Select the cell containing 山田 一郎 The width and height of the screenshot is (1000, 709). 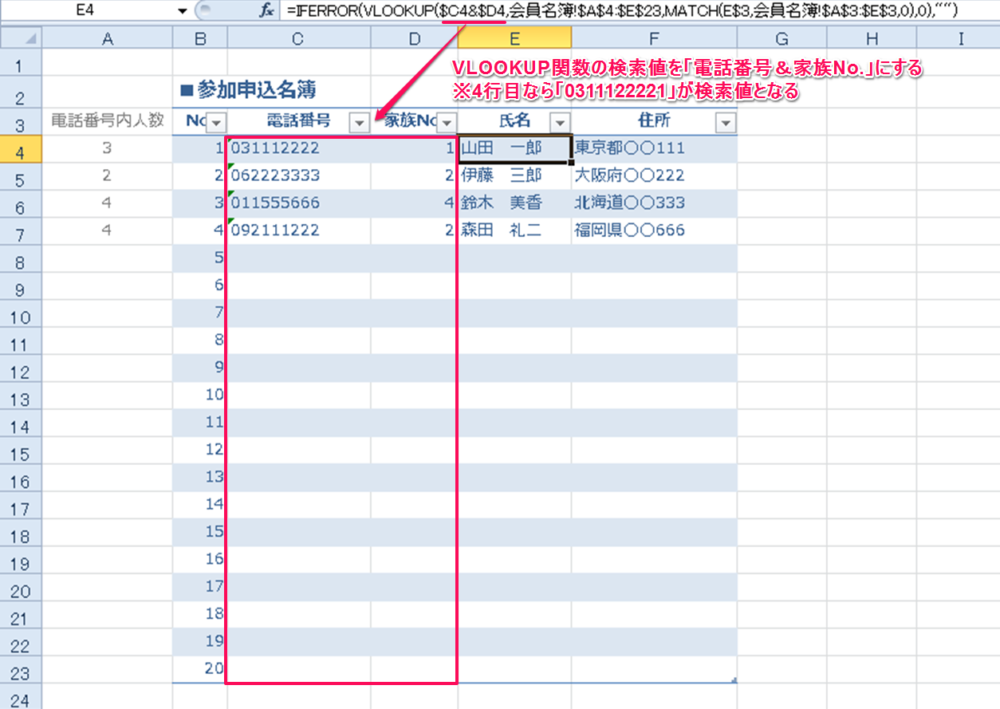pos(514,149)
